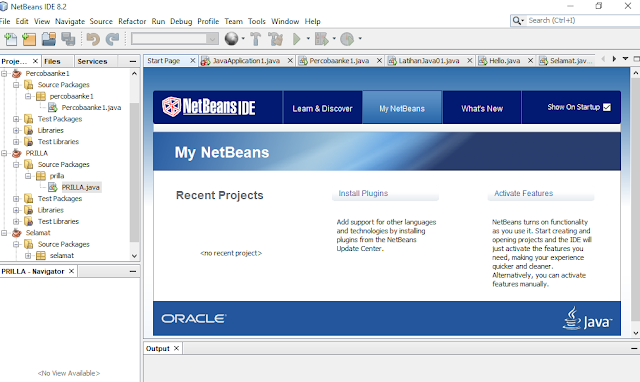
Task: Open the Refactor menu
Action: [132, 21]
